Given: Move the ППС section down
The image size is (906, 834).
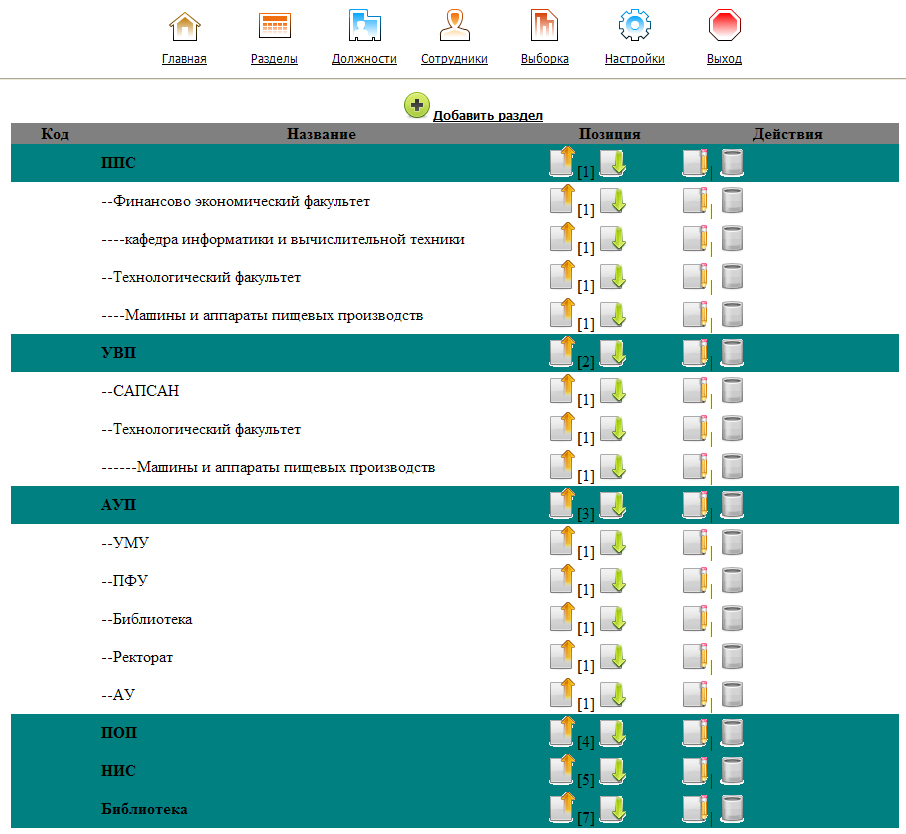Looking at the screenshot, I should (x=612, y=163).
